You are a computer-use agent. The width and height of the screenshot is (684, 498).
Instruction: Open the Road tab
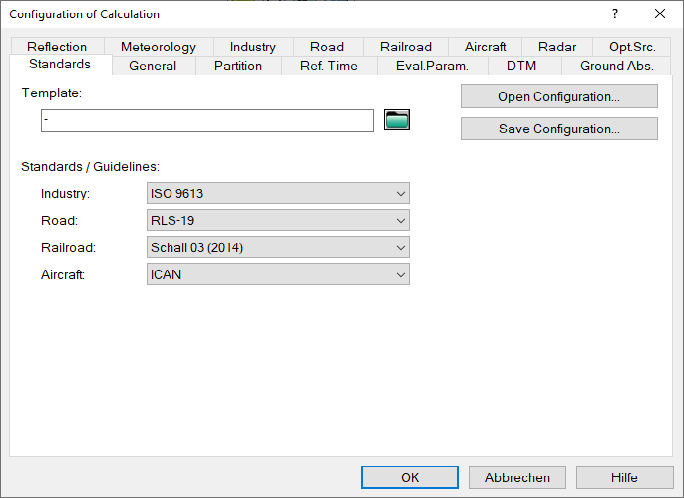coord(327,47)
